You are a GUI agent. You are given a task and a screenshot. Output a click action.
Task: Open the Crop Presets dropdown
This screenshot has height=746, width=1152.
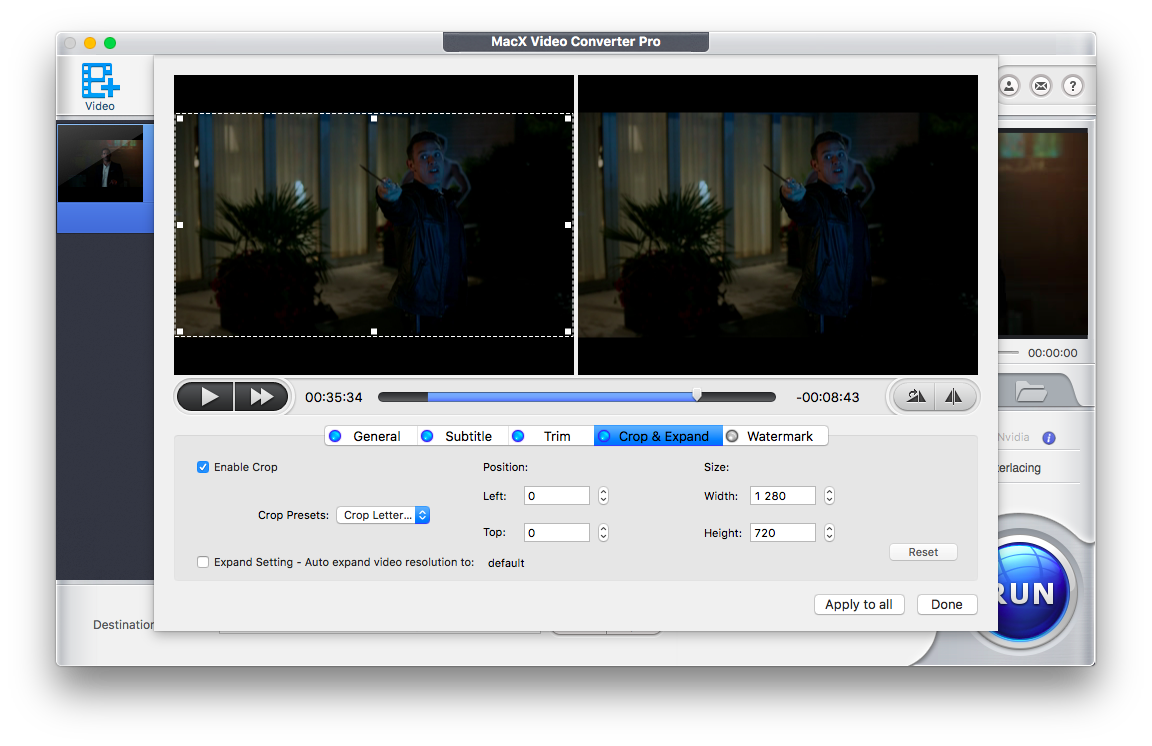pyautogui.click(x=383, y=515)
